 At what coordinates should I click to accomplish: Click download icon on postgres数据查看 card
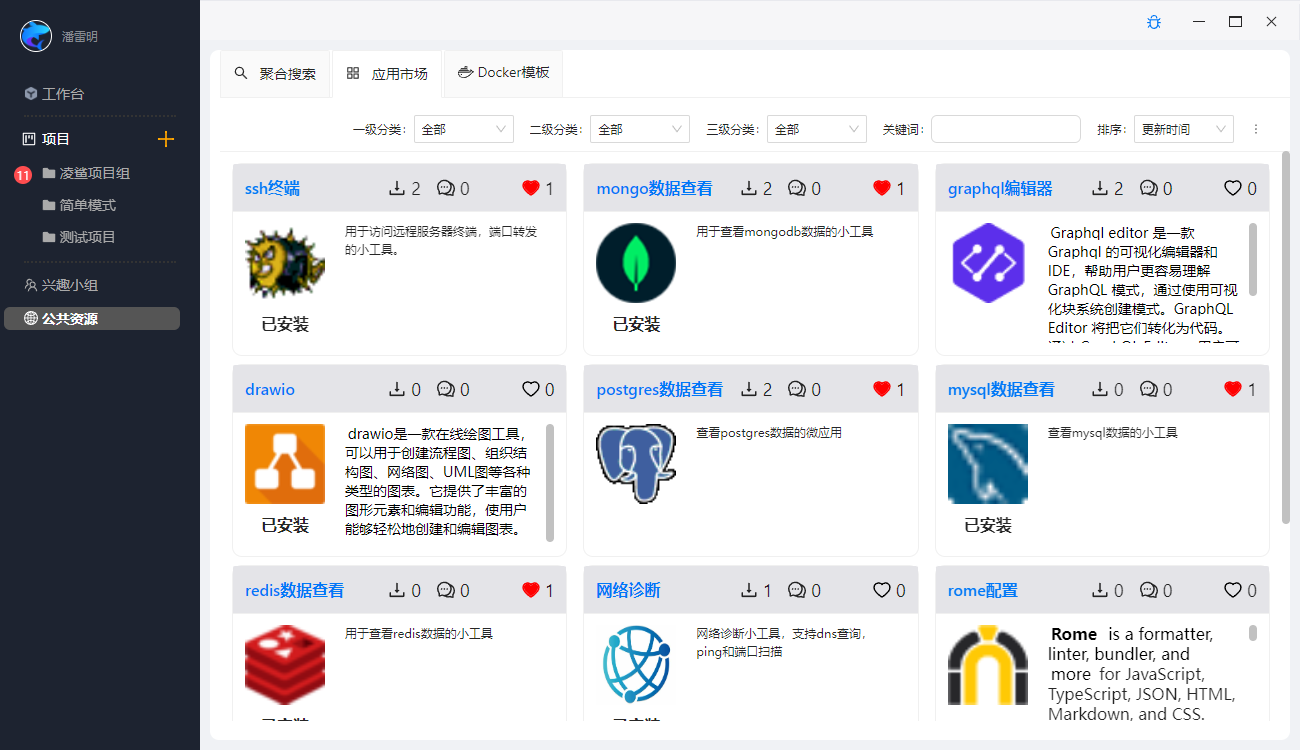click(x=749, y=389)
